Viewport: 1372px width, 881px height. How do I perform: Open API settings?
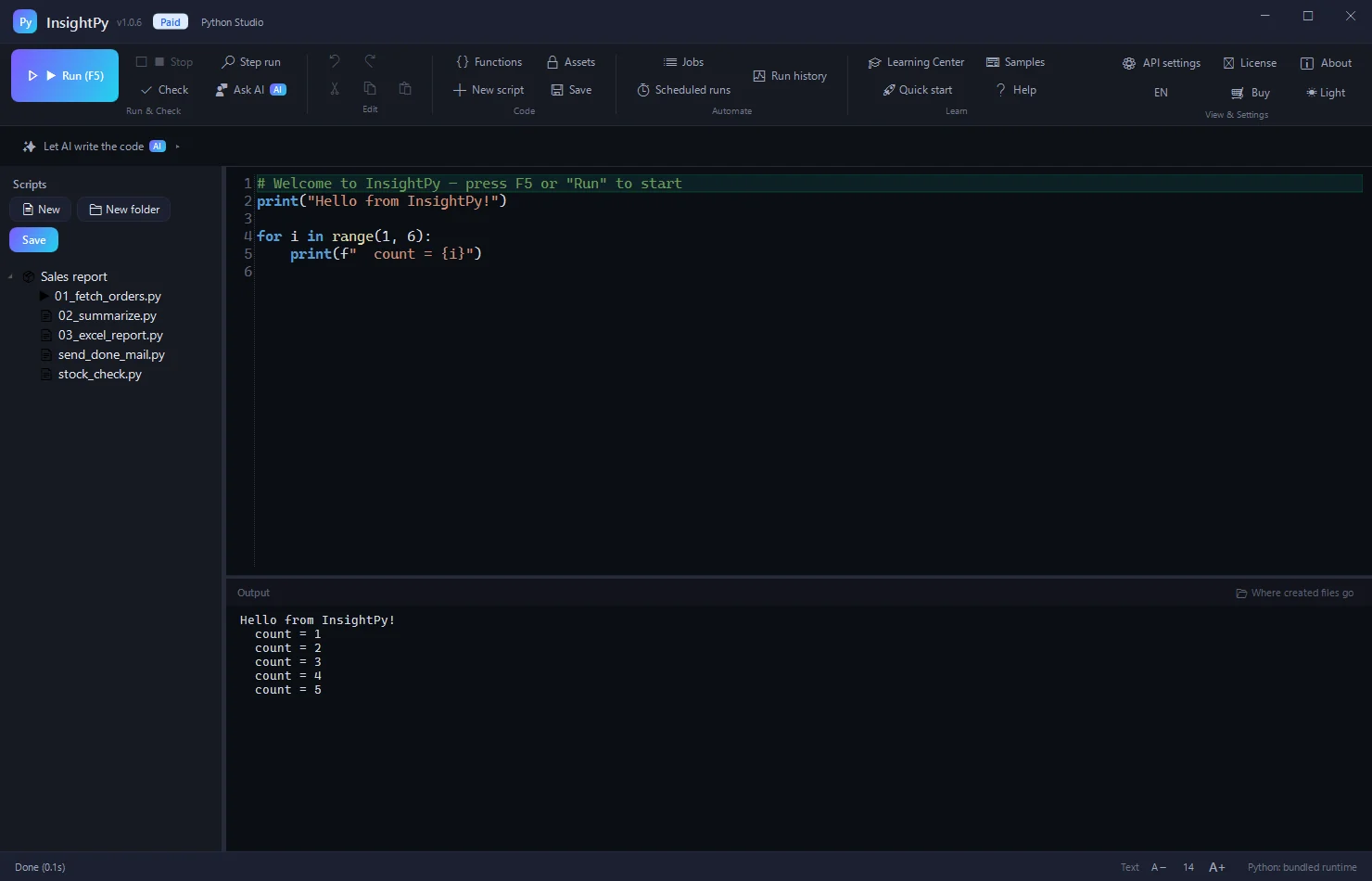(1162, 63)
